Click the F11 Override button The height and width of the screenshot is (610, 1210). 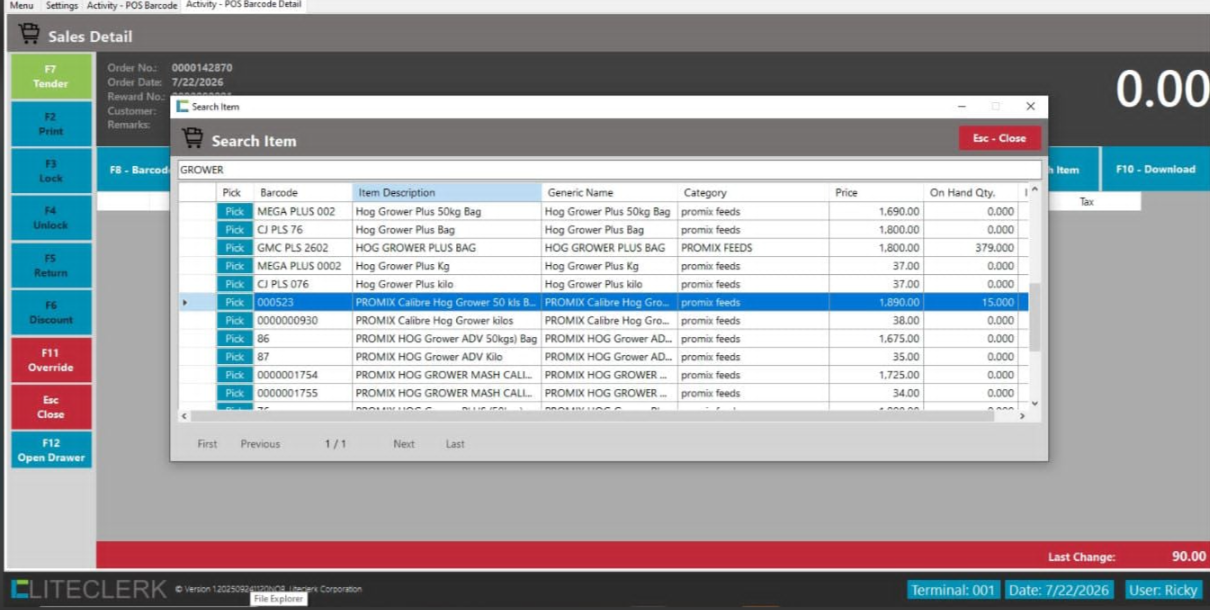point(51,360)
